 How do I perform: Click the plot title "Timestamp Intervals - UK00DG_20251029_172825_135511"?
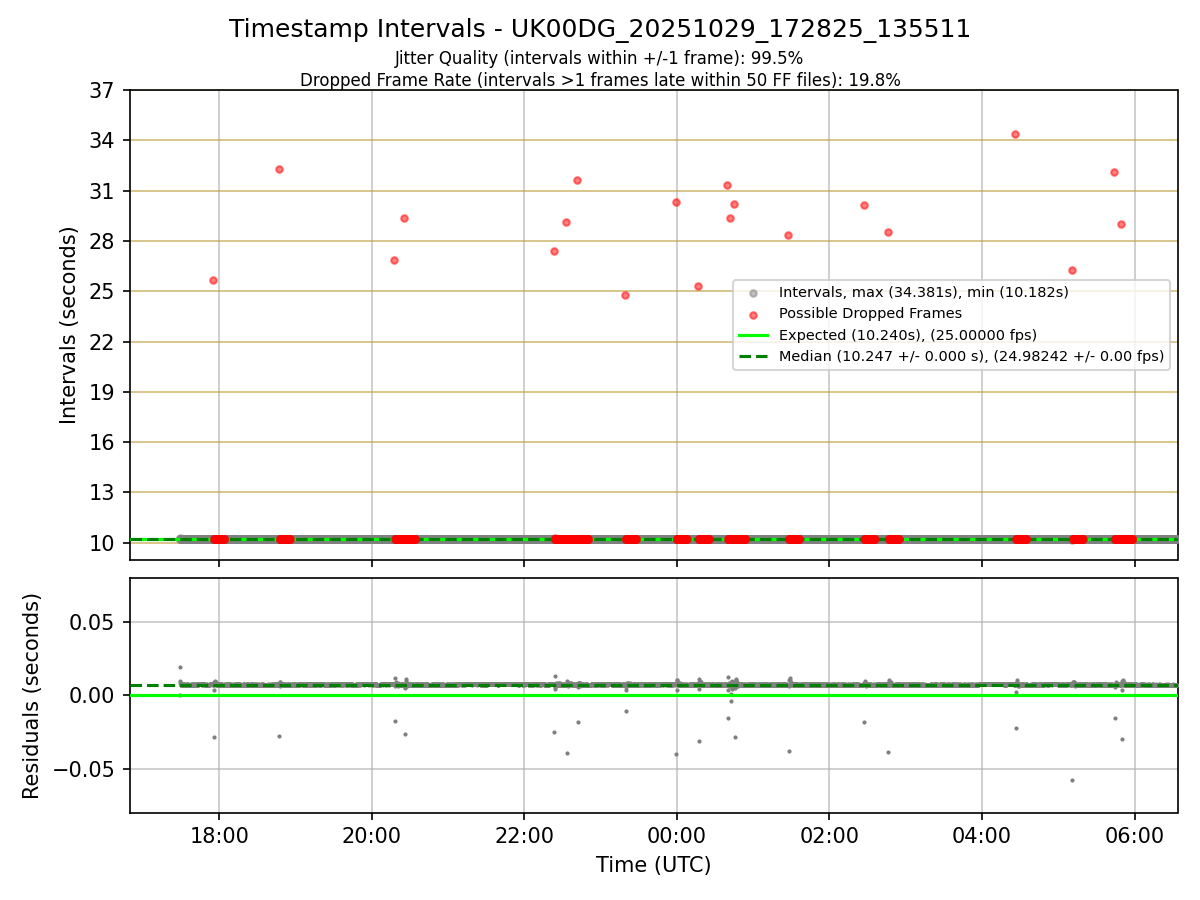coord(600,29)
